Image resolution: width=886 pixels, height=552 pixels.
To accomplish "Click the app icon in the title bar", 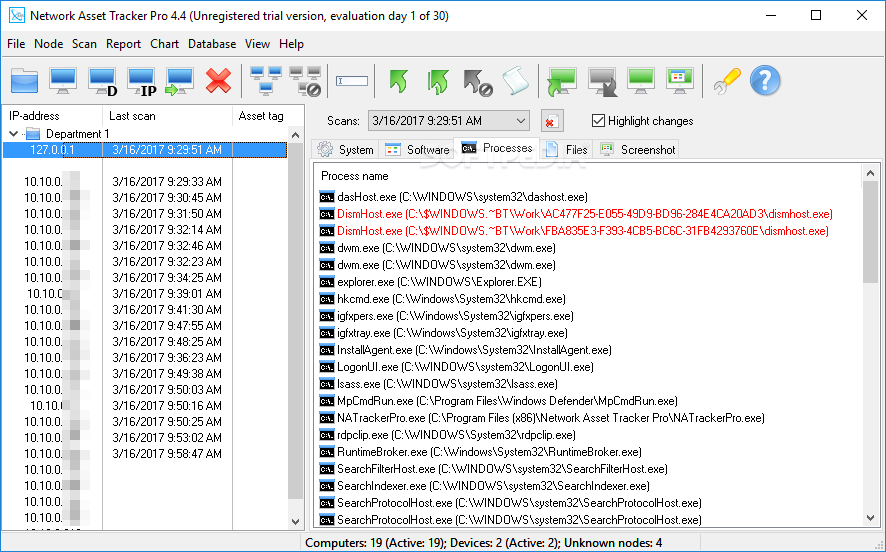I will (16, 15).
